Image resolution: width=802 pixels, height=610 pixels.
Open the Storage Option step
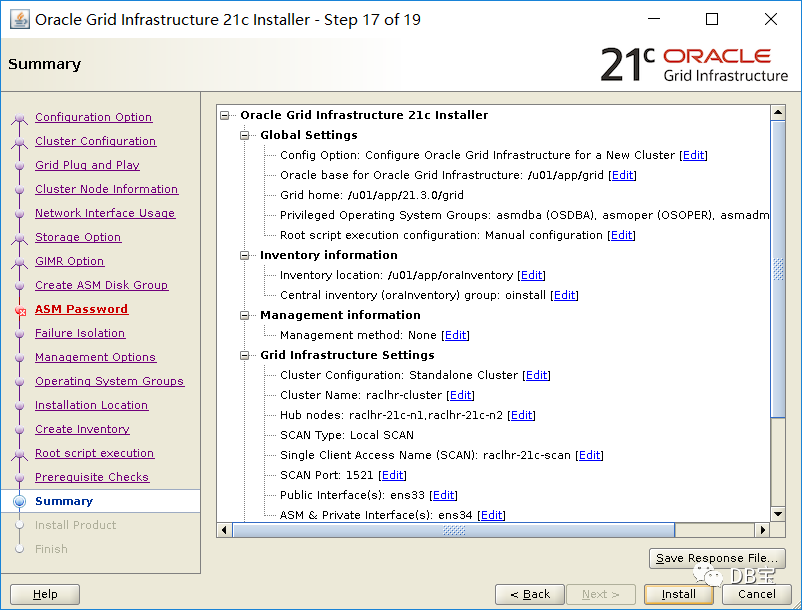tap(78, 237)
